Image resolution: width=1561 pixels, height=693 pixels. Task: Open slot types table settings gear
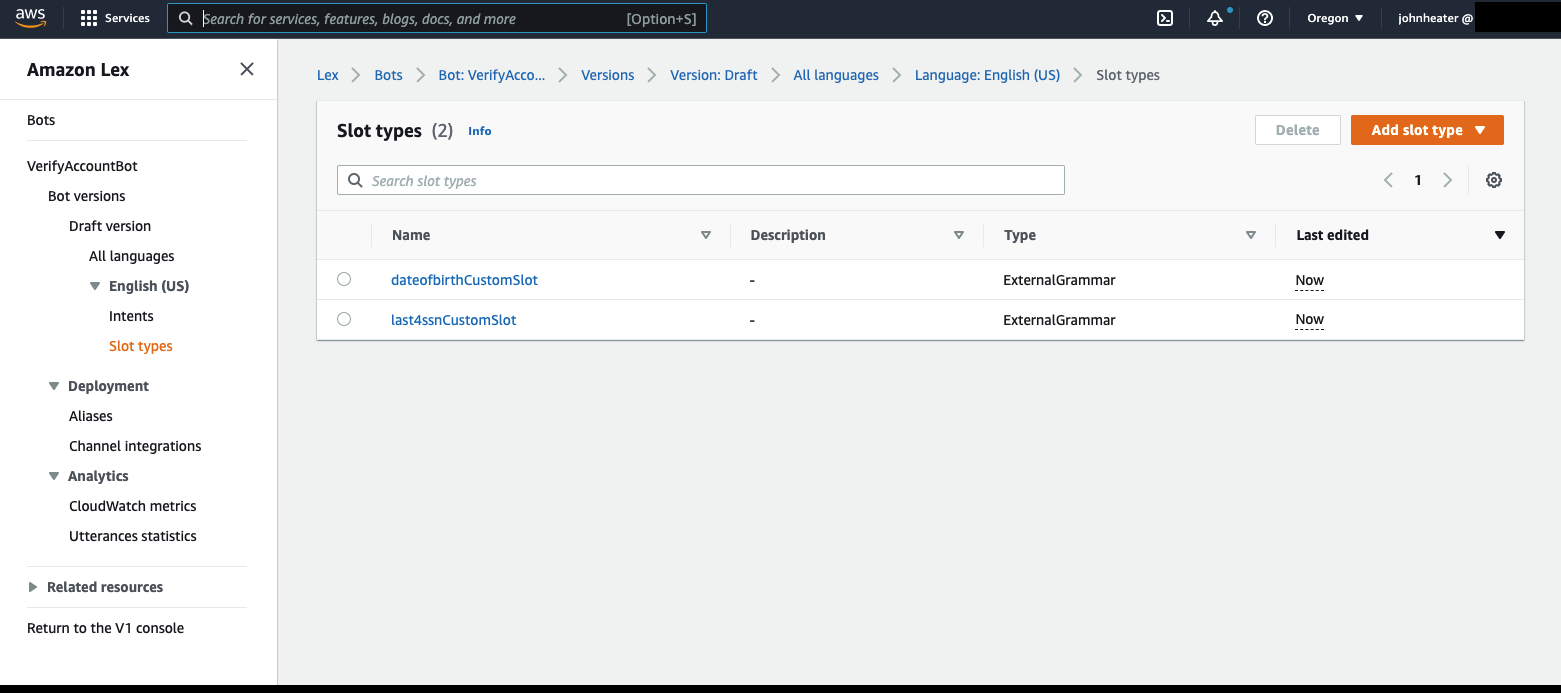pyautogui.click(x=1494, y=180)
